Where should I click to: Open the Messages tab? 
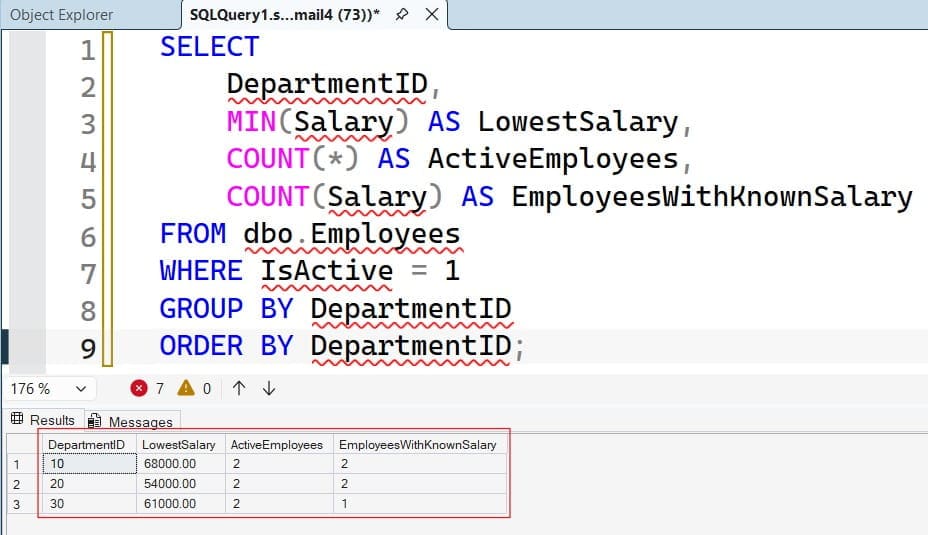(132, 421)
